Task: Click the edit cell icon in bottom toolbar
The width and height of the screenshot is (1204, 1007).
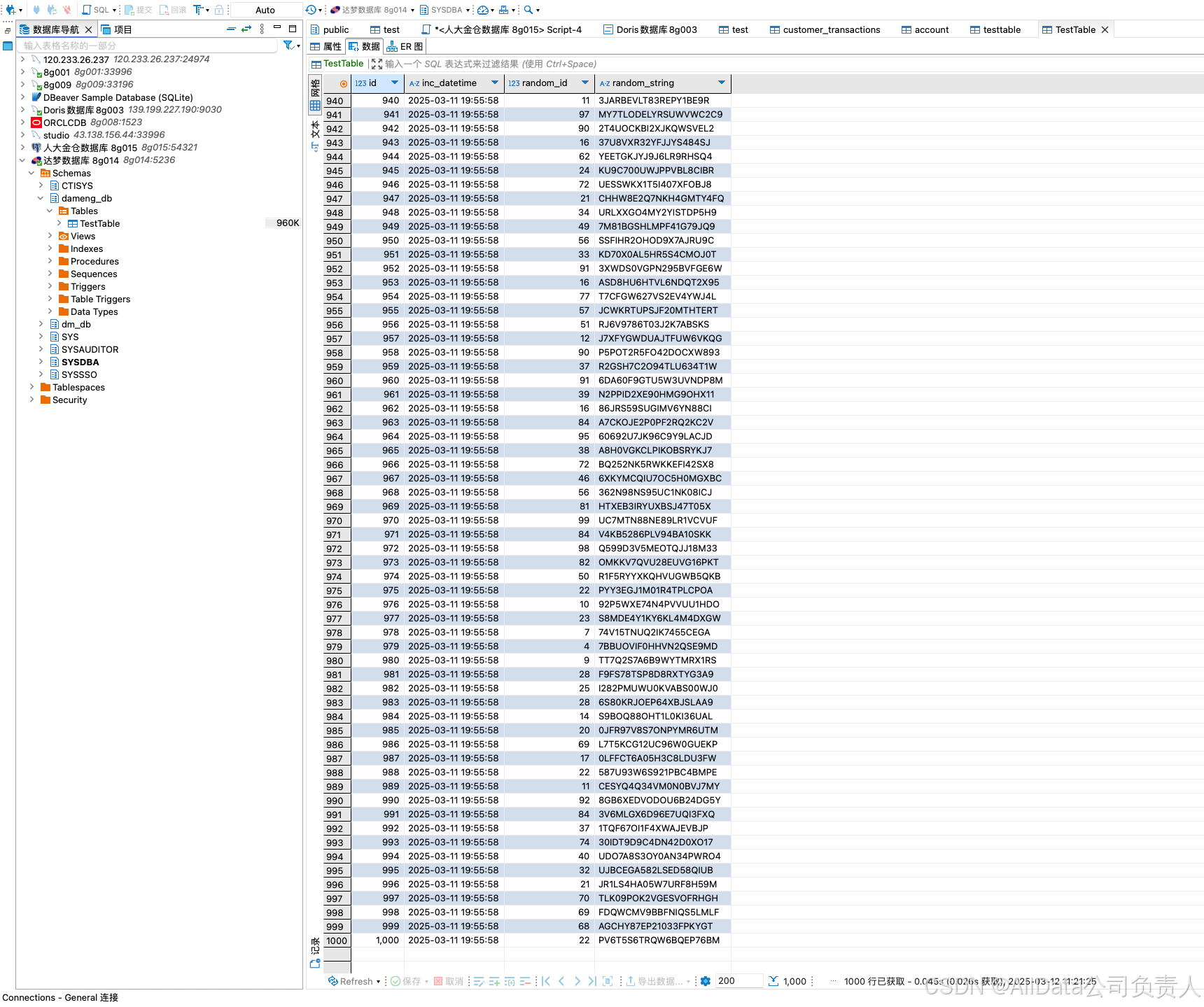Action: (x=479, y=981)
